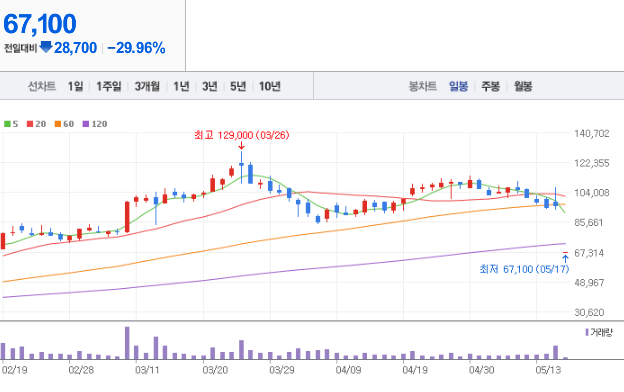
Task: Click the 03/26 peak candlestick
Action: (241, 167)
